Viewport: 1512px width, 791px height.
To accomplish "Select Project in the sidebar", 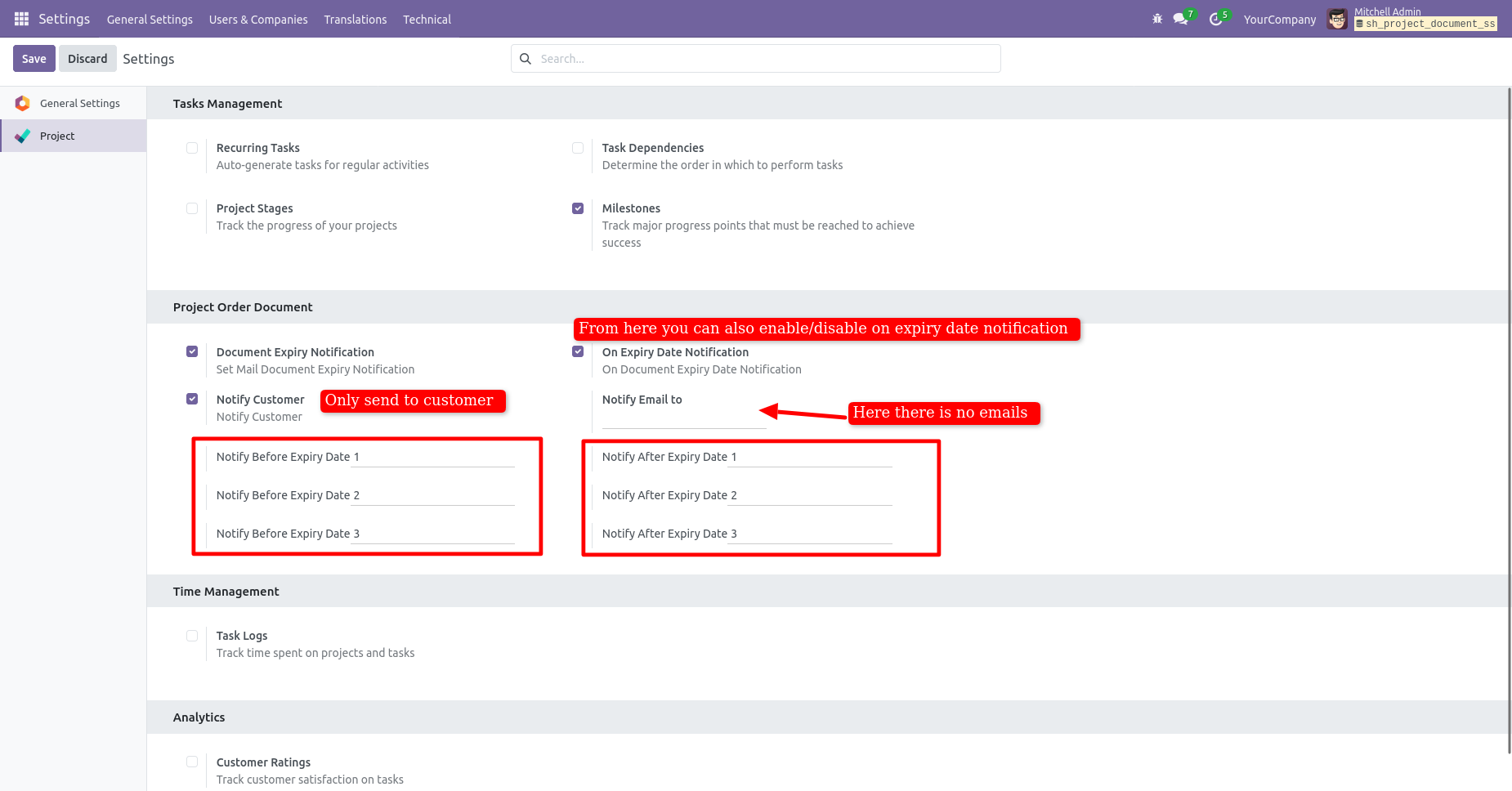I will (73, 136).
